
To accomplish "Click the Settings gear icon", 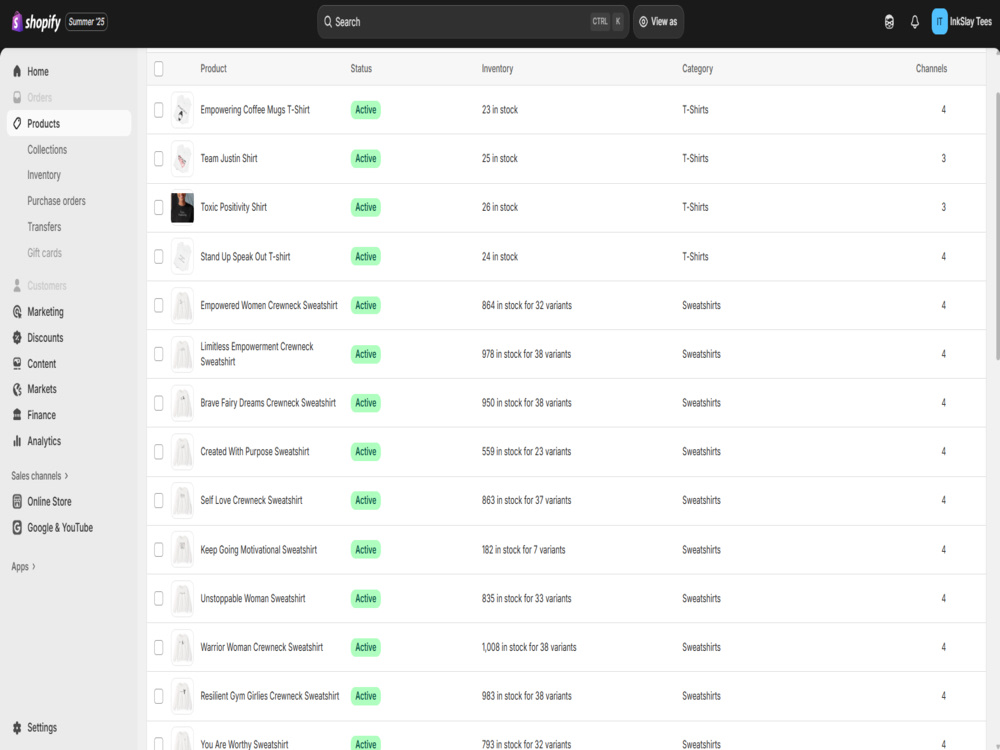I will (x=17, y=728).
